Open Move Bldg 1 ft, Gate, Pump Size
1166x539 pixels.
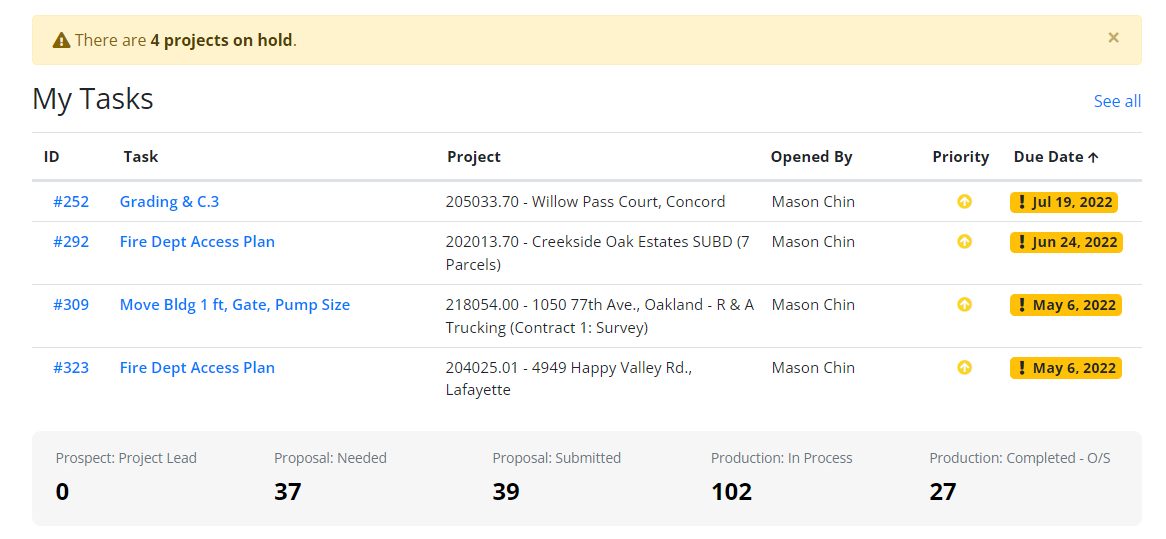pos(235,305)
